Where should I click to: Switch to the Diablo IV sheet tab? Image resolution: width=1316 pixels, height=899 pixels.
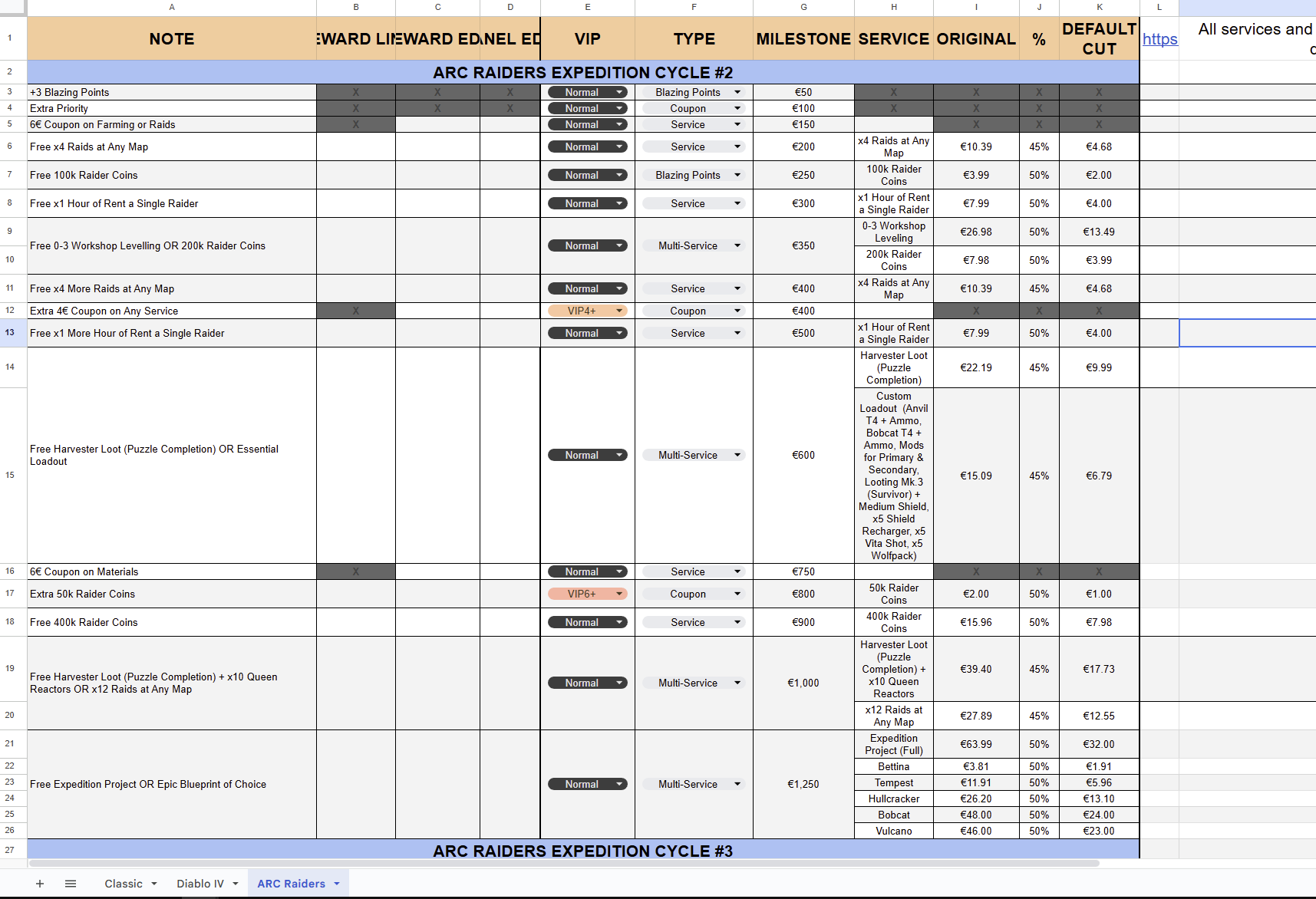(x=200, y=884)
